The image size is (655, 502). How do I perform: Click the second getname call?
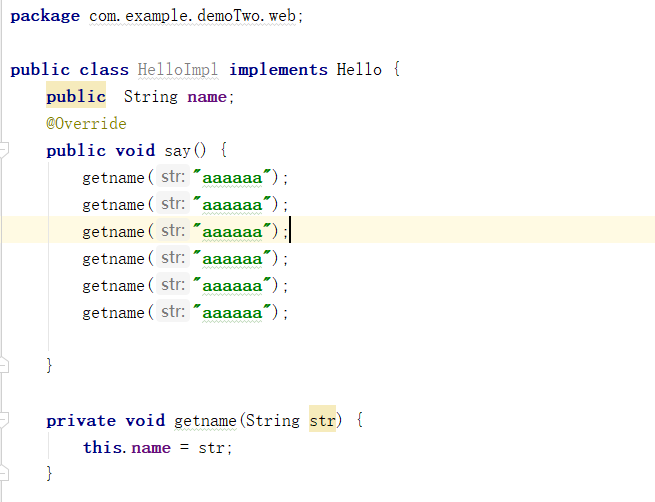(x=114, y=205)
